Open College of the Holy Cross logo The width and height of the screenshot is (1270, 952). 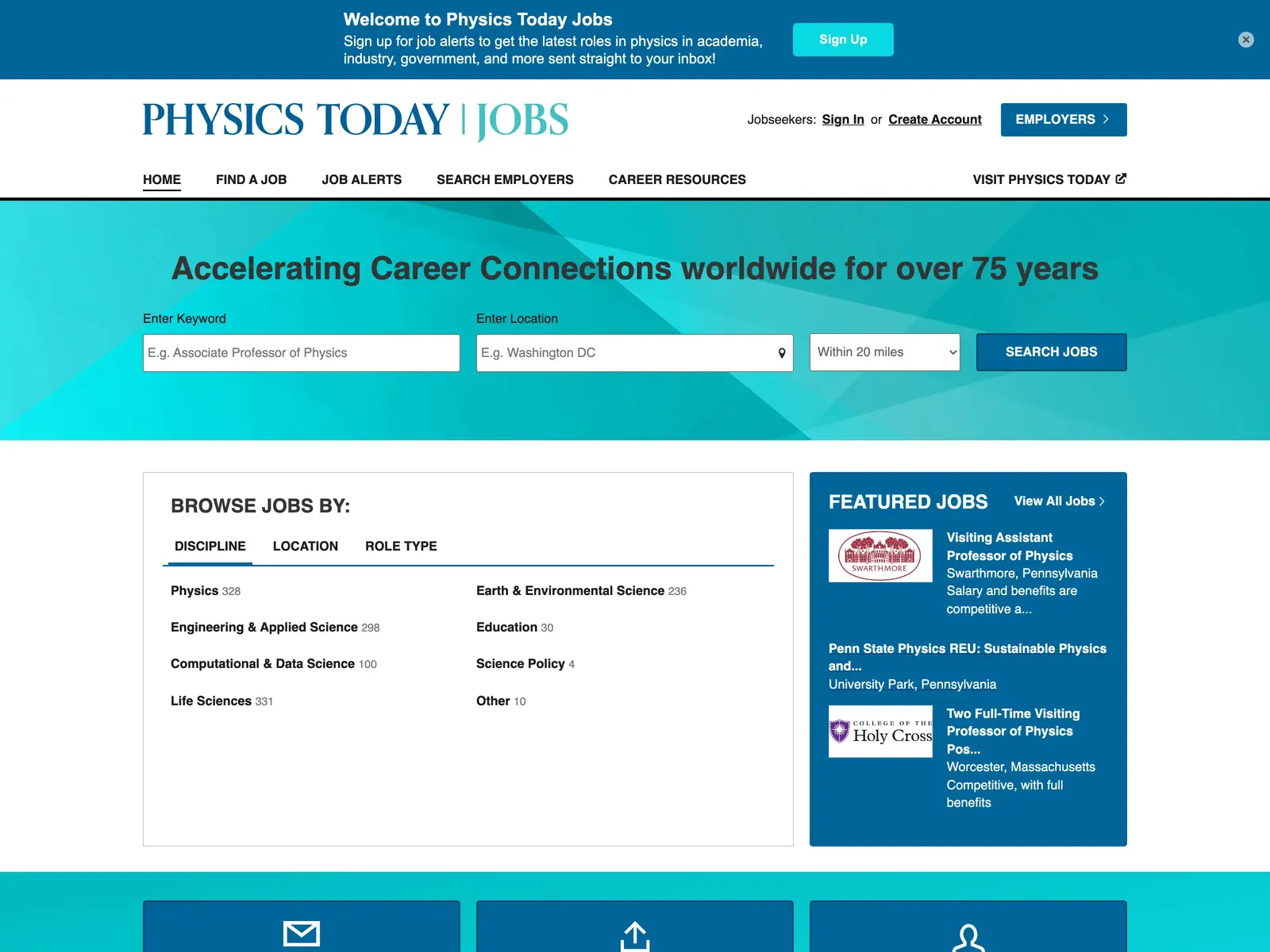pyautogui.click(x=880, y=731)
